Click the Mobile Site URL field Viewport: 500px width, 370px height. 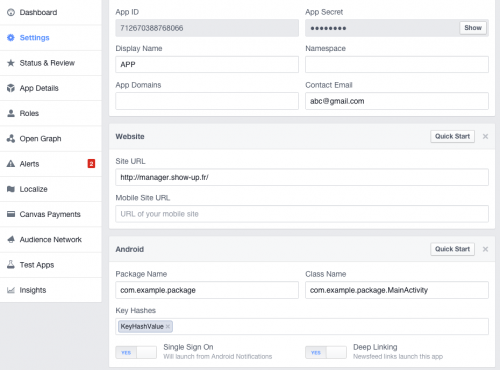(x=302, y=214)
